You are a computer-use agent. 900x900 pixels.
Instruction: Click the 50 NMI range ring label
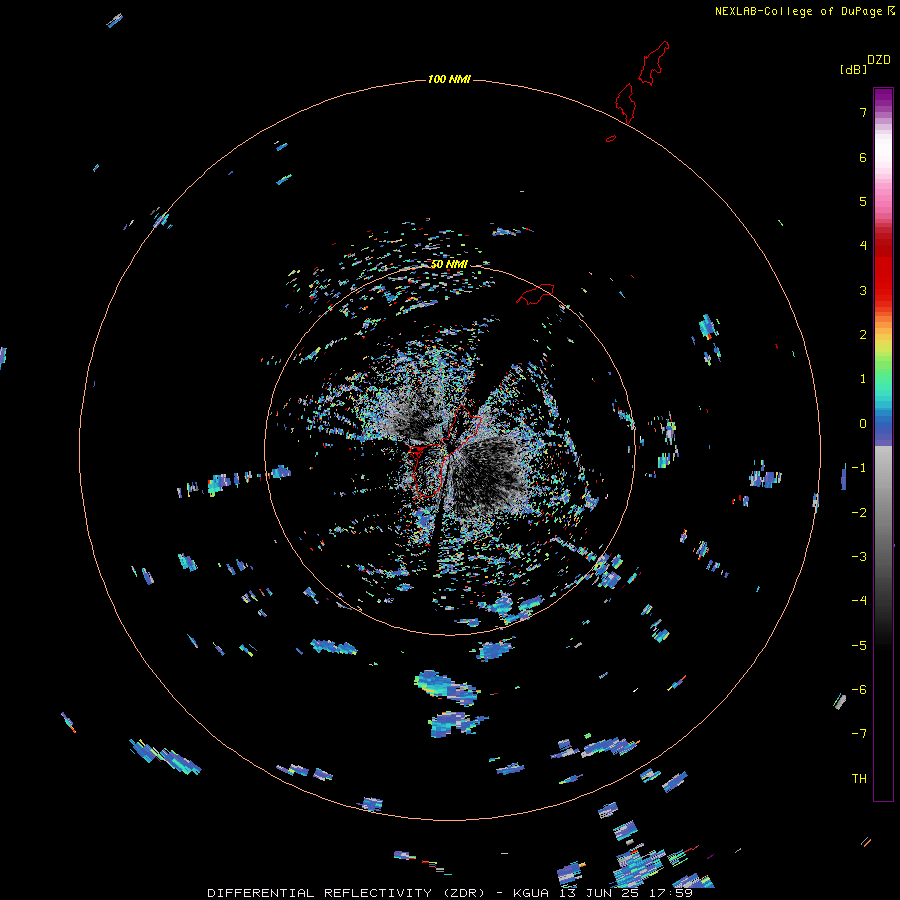(x=449, y=264)
